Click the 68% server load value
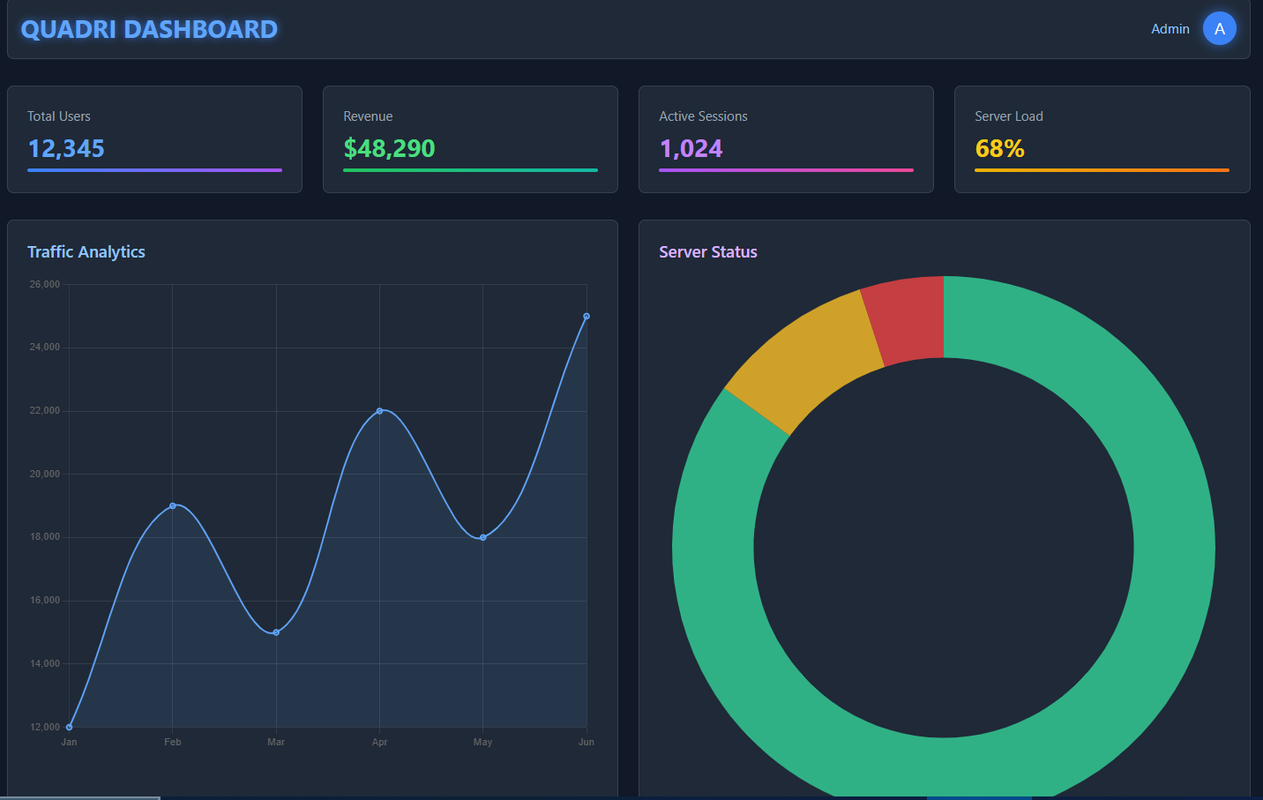Viewport: 1263px width, 800px height. pos(1000,148)
